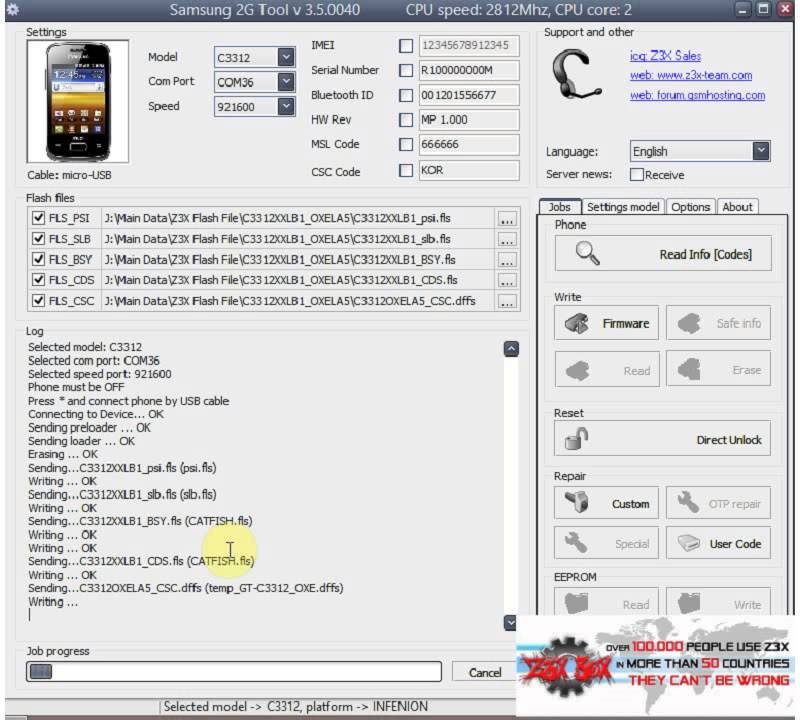Viewport: 800px width, 720px height.
Task: Click the EEPROM Read folder icon
Action: 577,604
